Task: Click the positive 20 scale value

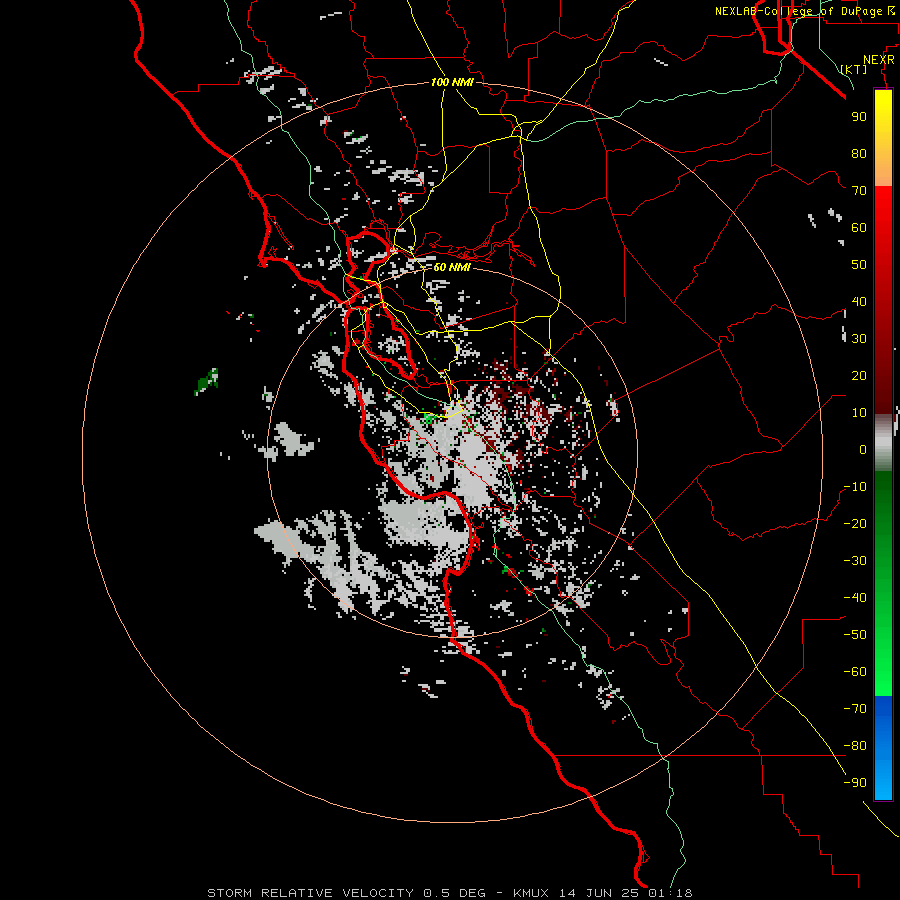Action: click(x=859, y=376)
